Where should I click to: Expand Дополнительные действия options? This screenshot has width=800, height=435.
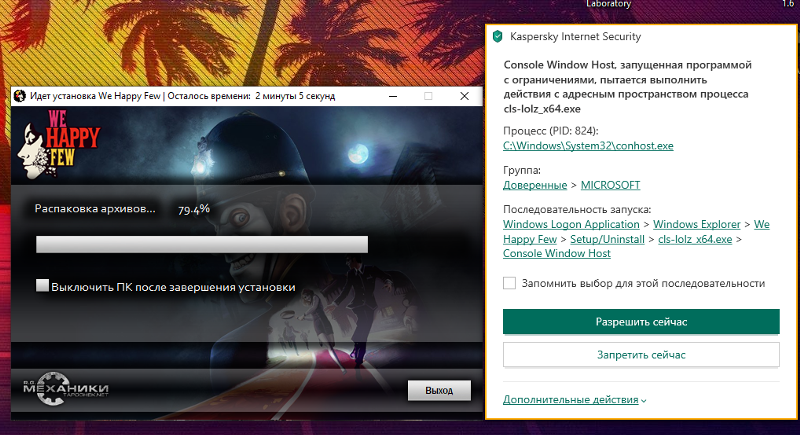[x=574, y=400]
